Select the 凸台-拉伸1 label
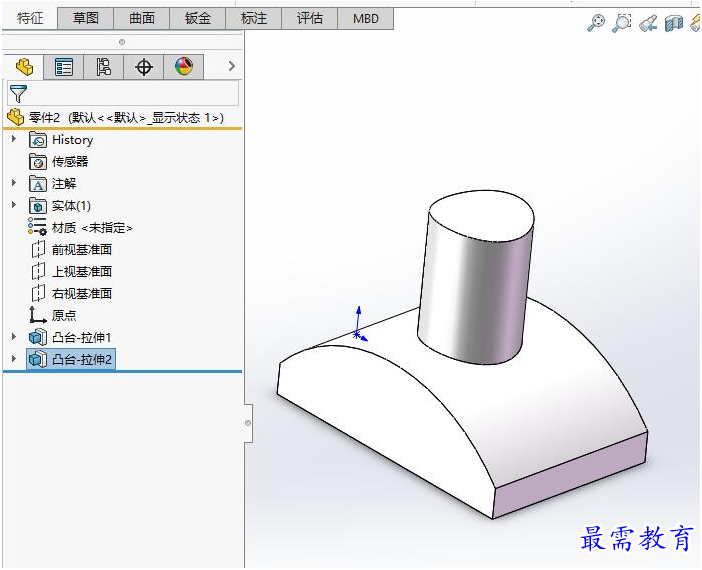The image size is (702, 570). (81, 337)
